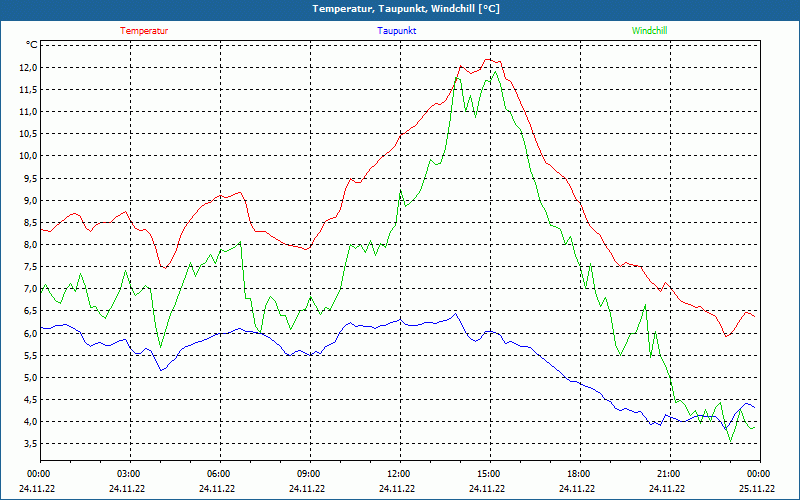
Task: Click the 9,0 y-axis value
Action: pos(31,200)
